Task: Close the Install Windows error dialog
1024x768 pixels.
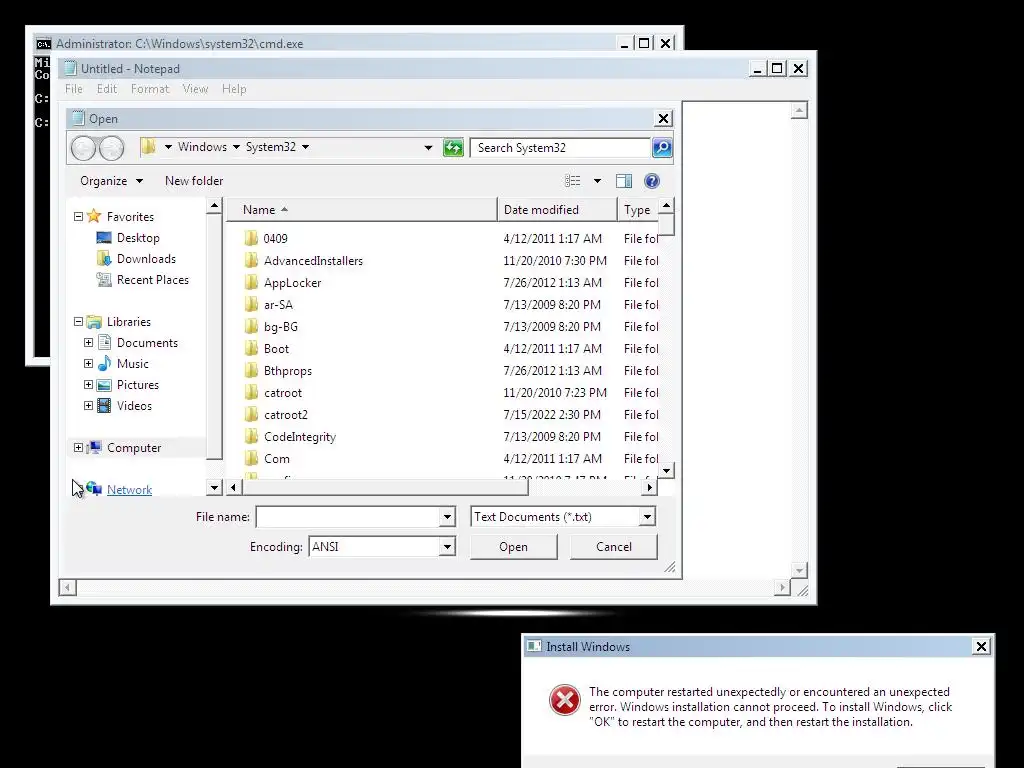Action: pyautogui.click(x=981, y=647)
